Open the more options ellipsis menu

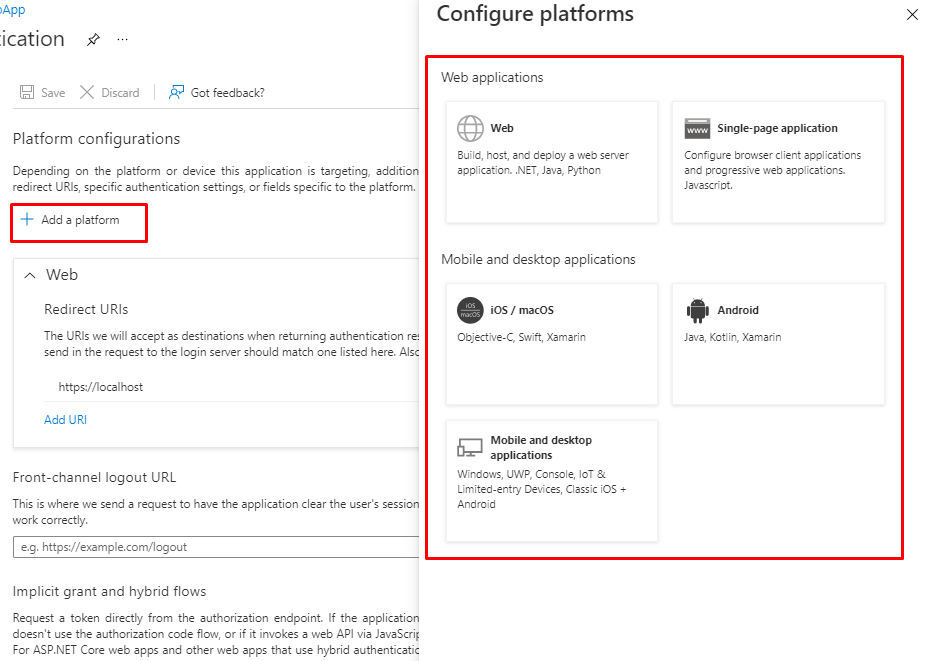pos(123,40)
